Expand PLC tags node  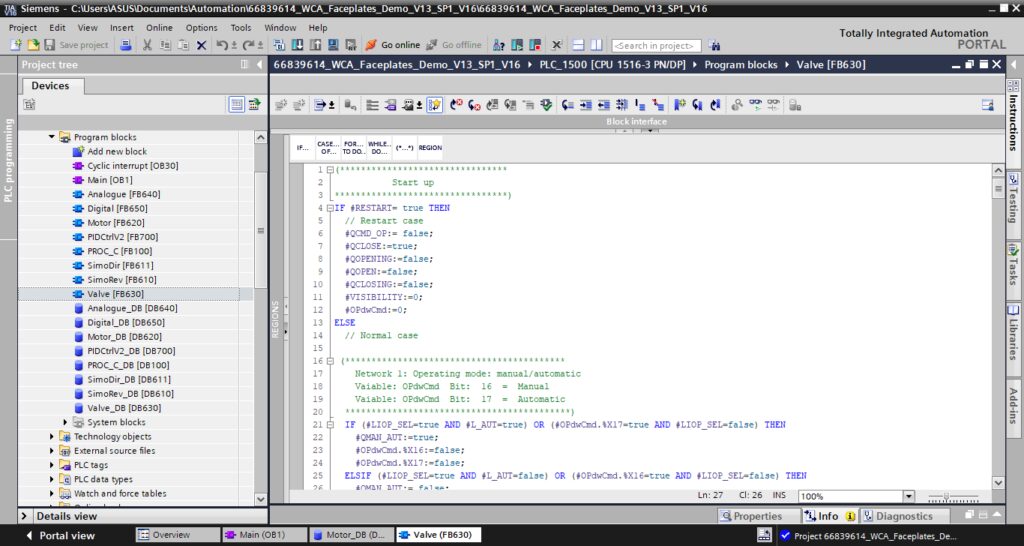pos(52,466)
